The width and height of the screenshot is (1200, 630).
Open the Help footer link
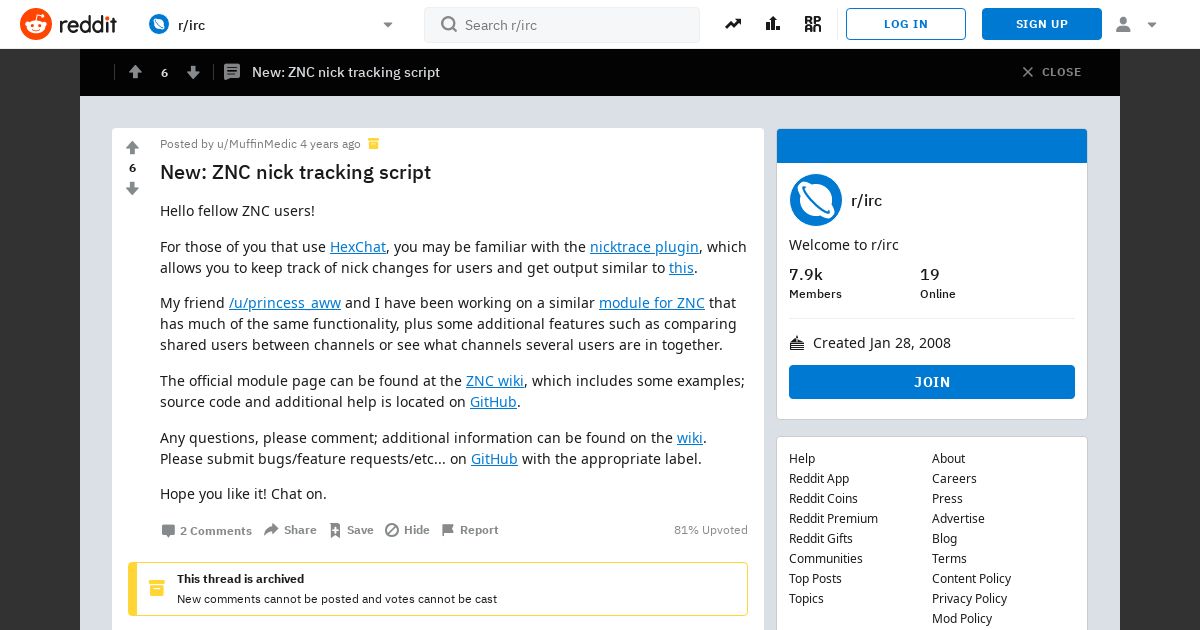802,459
